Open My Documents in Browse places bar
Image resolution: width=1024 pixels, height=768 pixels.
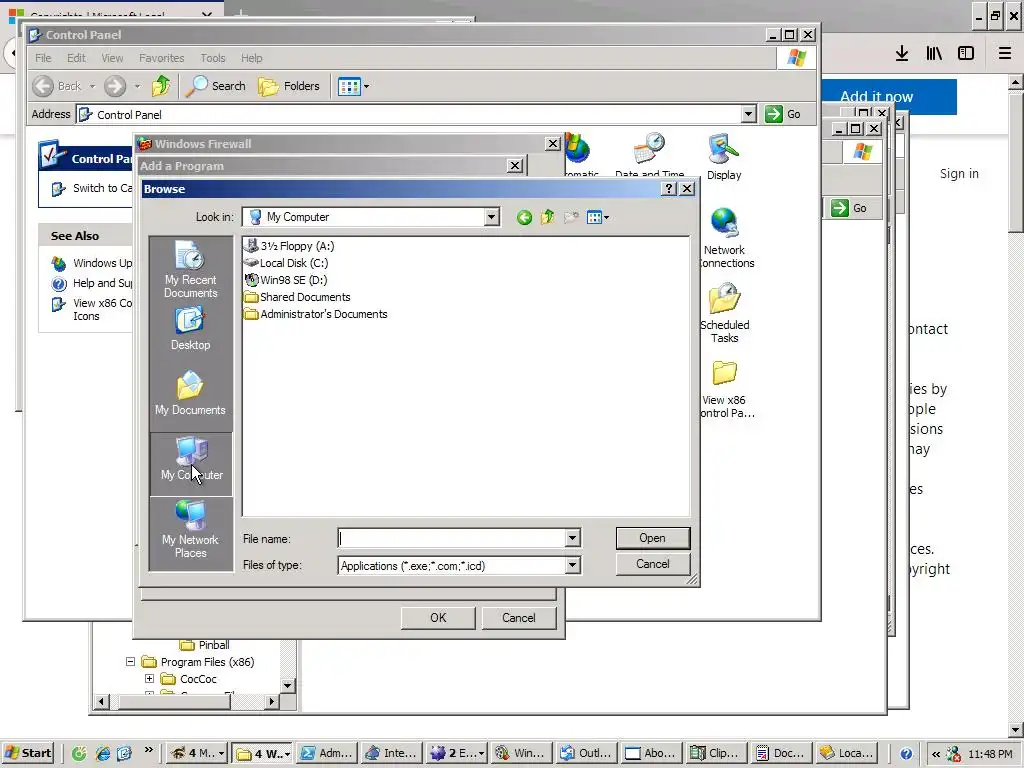(190, 394)
